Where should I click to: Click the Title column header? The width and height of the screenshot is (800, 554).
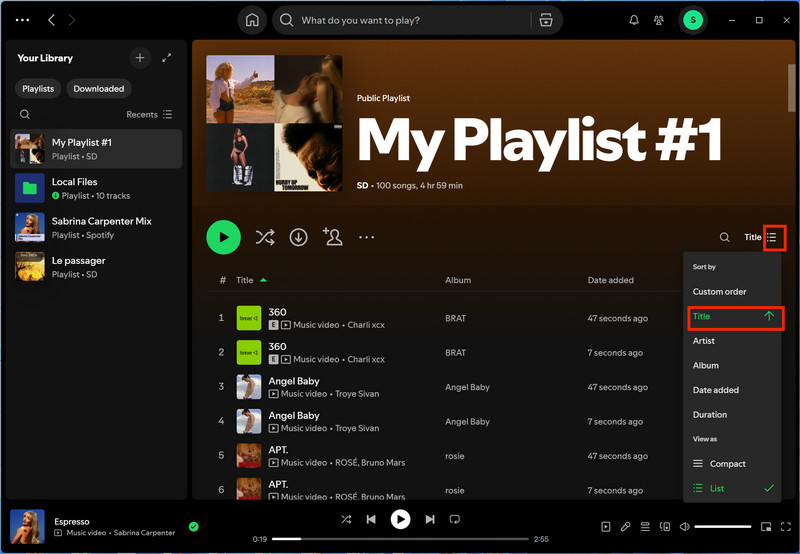click(245, 280)
